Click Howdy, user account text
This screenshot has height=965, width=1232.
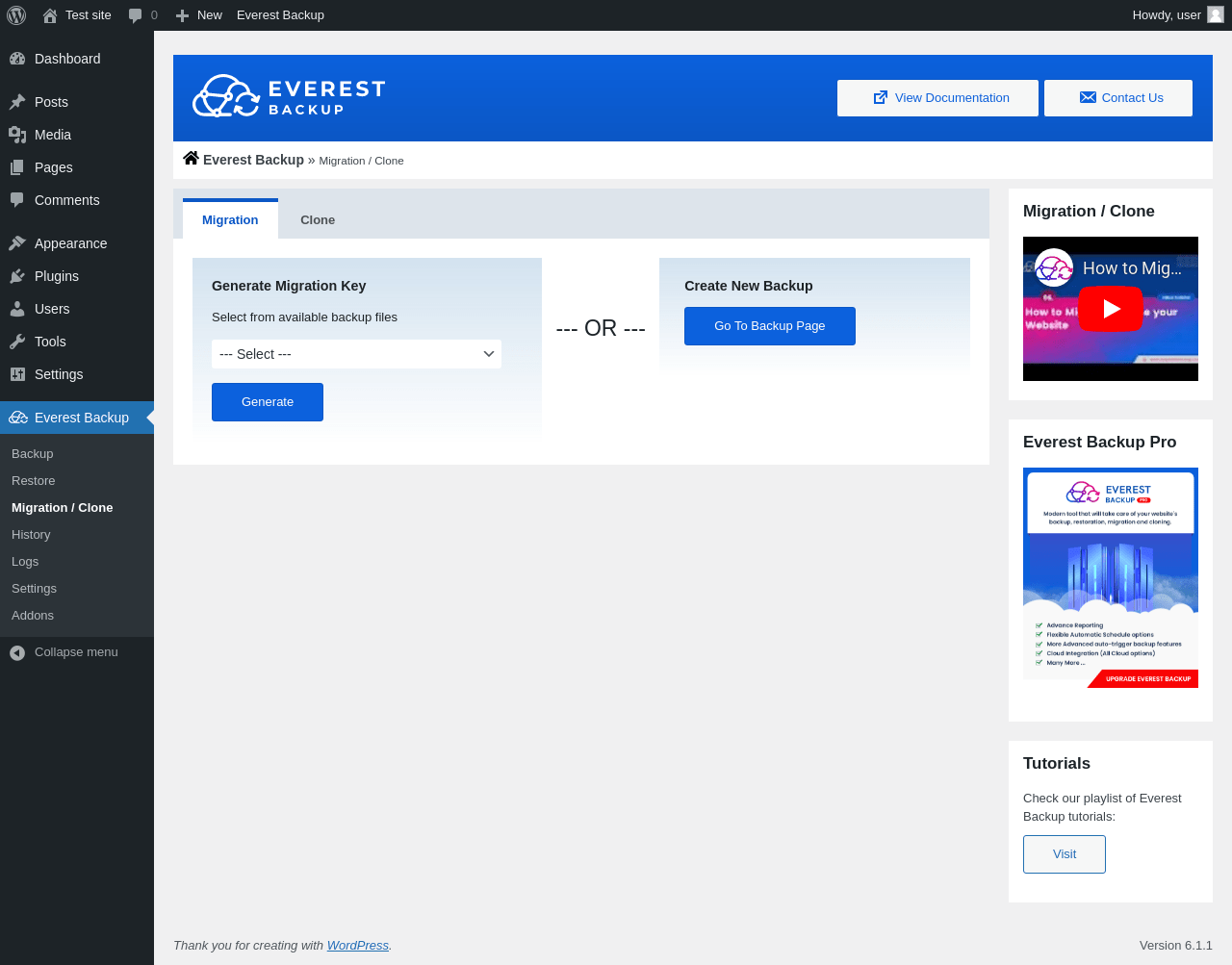pos(1167,15)
